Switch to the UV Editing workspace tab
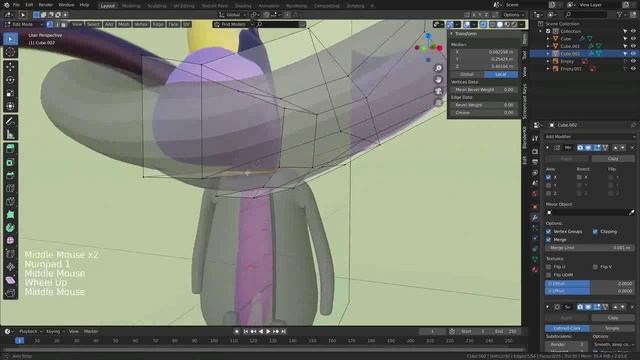The height and width of the screenshot is (360, 640). 184,6
